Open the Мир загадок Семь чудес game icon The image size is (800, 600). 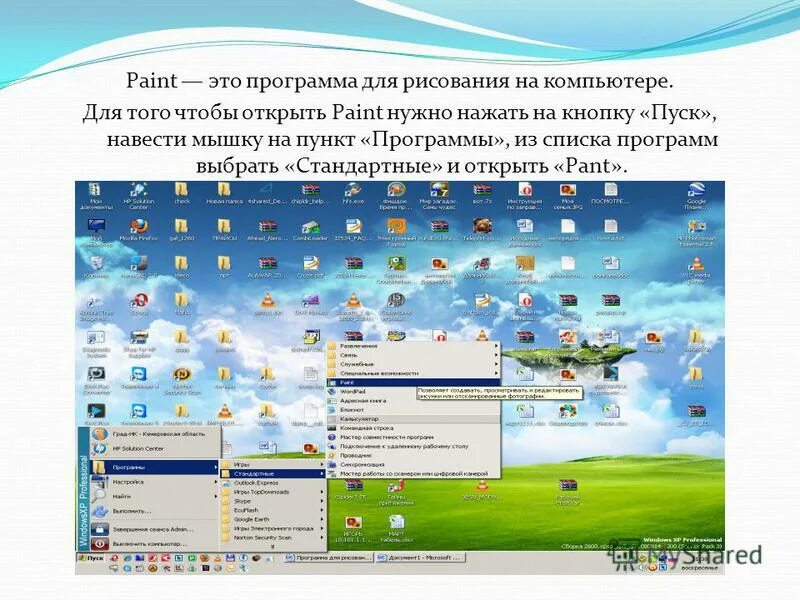click(438, 196)
